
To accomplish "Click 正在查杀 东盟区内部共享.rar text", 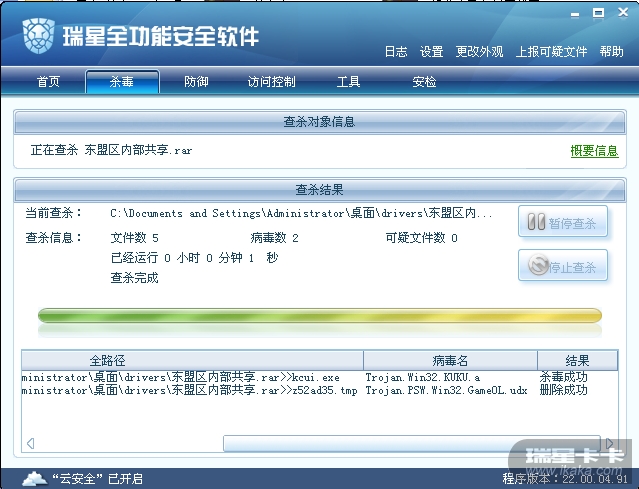I will [111, 150].
